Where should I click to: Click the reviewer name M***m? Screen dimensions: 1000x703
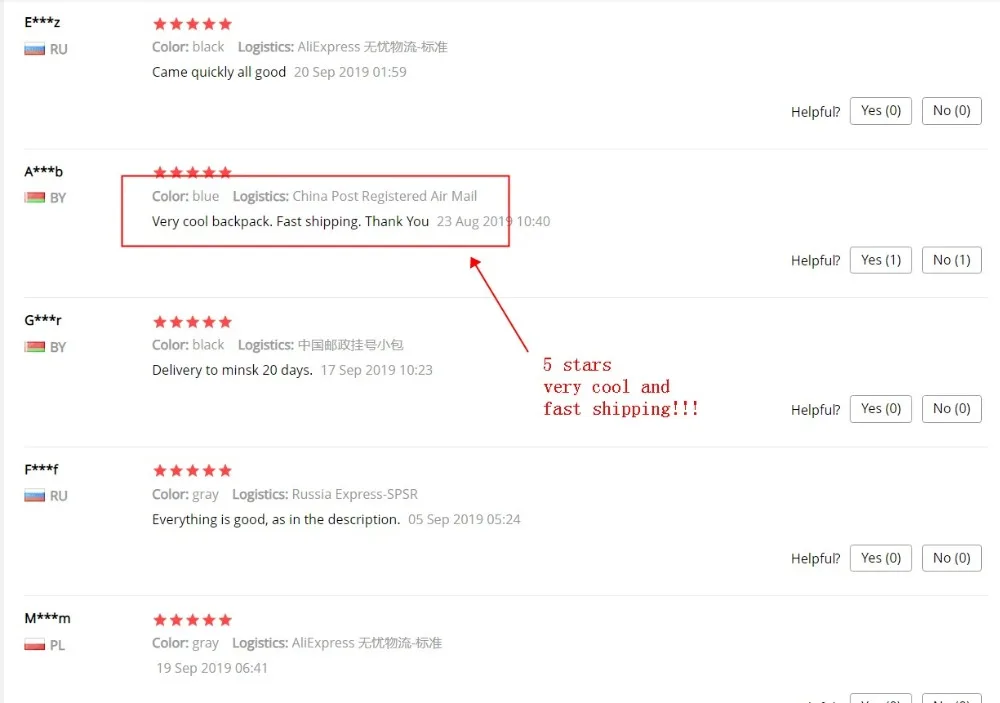47,618
